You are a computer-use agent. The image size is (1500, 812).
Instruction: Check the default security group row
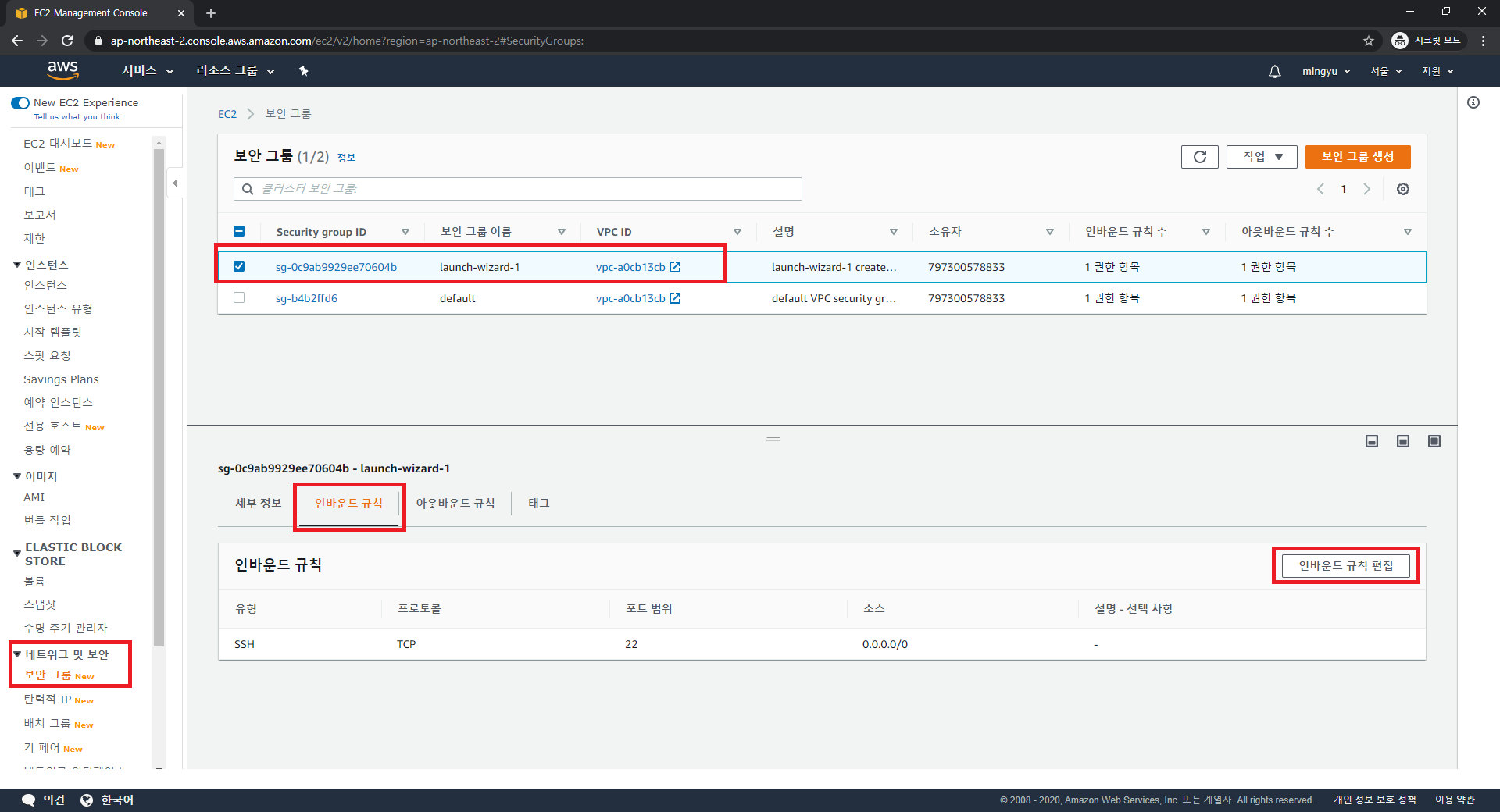pos(239,297)
